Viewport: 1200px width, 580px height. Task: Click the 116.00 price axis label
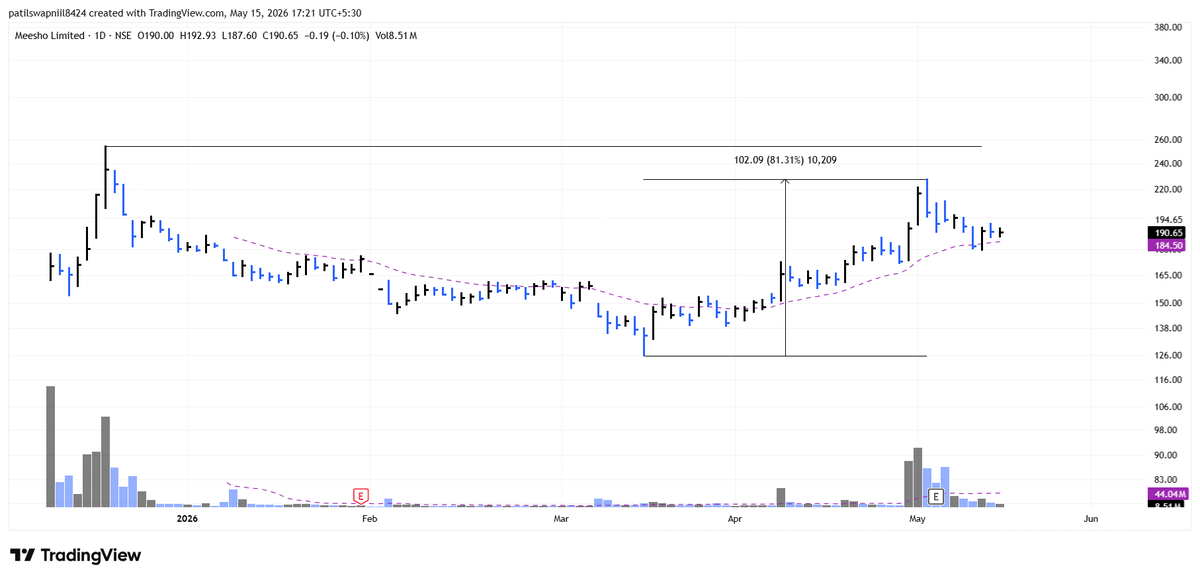(1168, 380)
